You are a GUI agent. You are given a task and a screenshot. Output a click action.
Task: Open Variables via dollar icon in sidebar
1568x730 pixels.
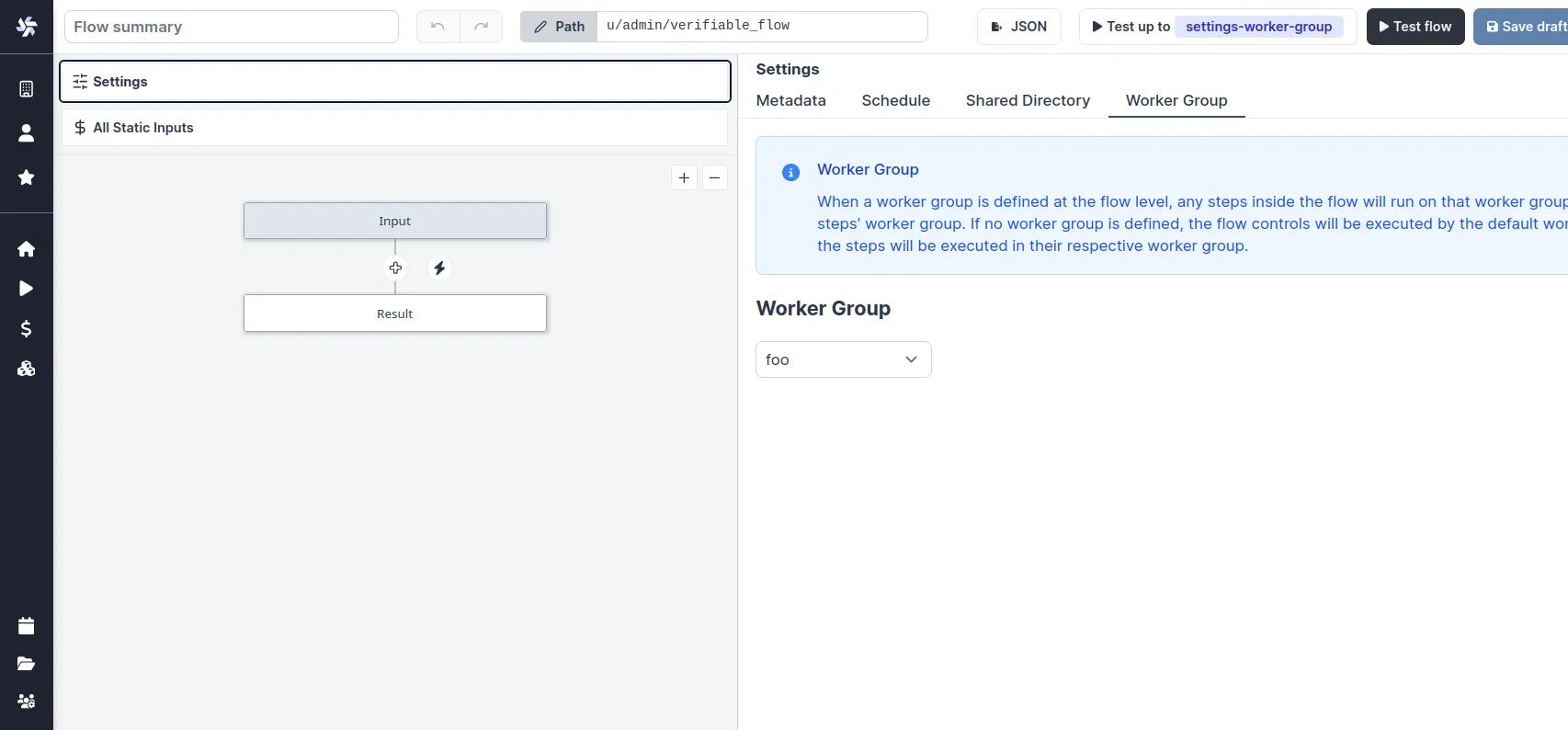point(27,329)
